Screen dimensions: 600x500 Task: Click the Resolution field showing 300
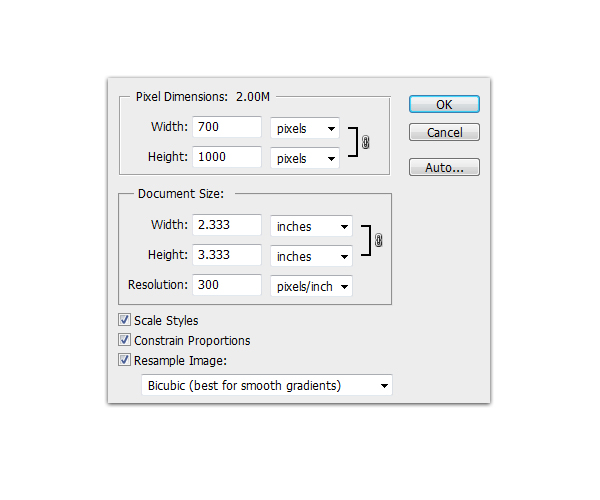point(227,285)
